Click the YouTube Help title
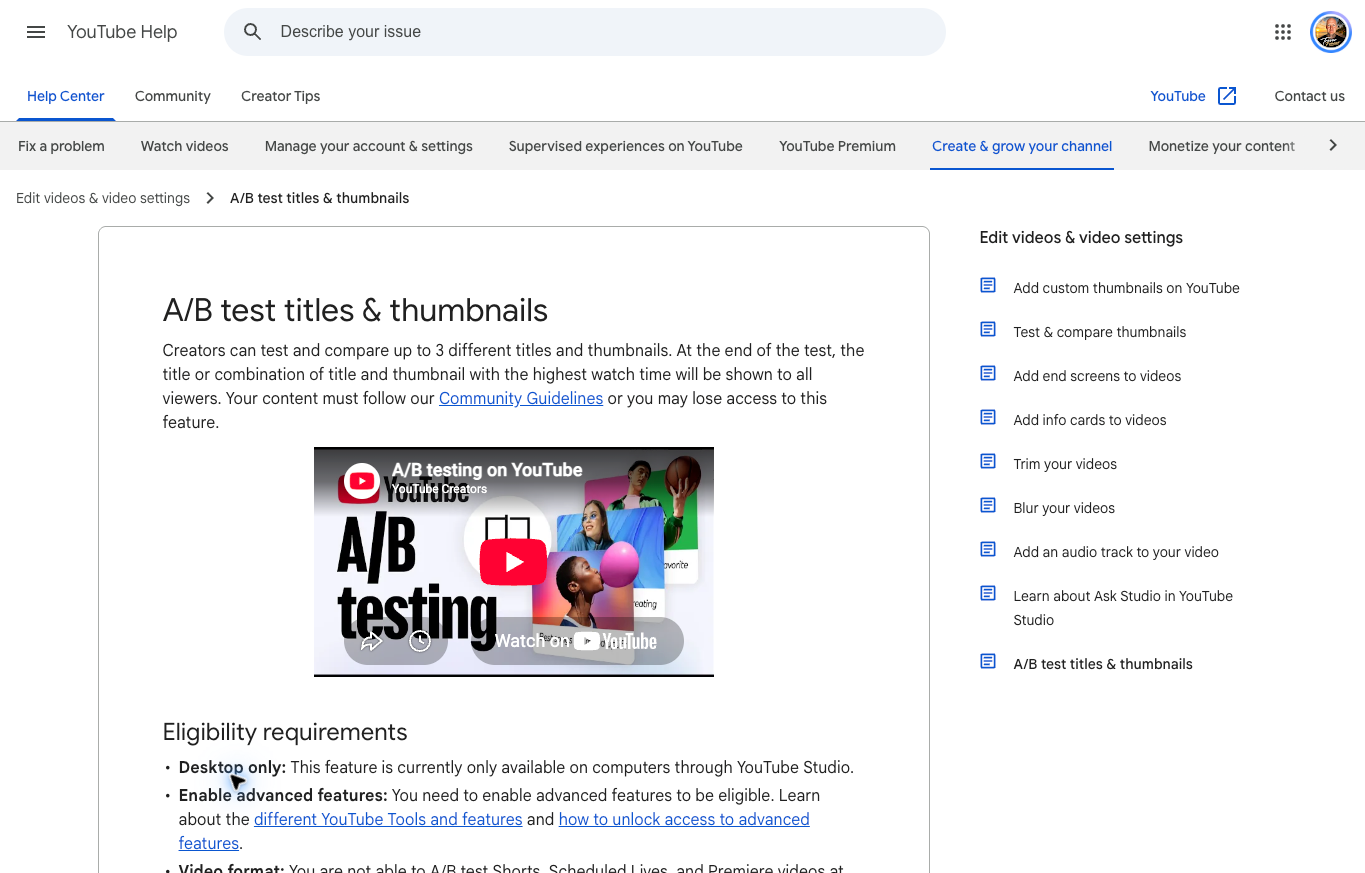Image resolution: width=1365 pixels, height=873 pixels. 122,32
